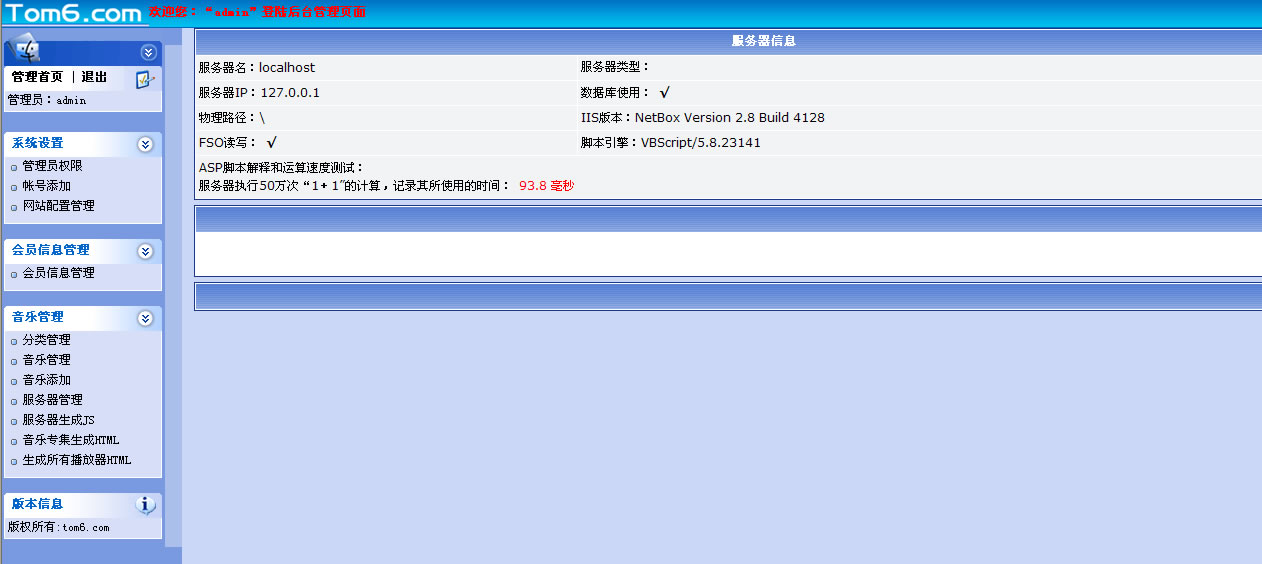Click the checkmark next to FSO读写

pyautogui.click(x=271, y=143)
